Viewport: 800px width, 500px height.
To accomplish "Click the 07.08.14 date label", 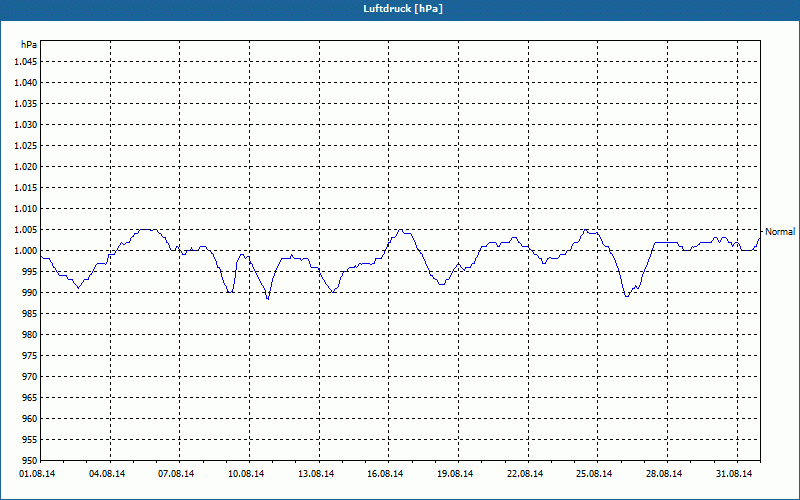I will point(176,474).
